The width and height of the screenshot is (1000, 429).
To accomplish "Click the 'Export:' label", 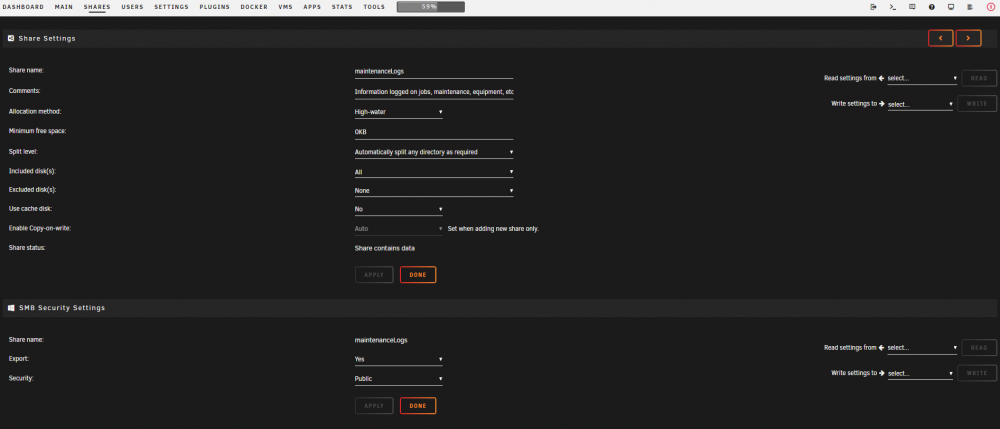I will [18, 358].
